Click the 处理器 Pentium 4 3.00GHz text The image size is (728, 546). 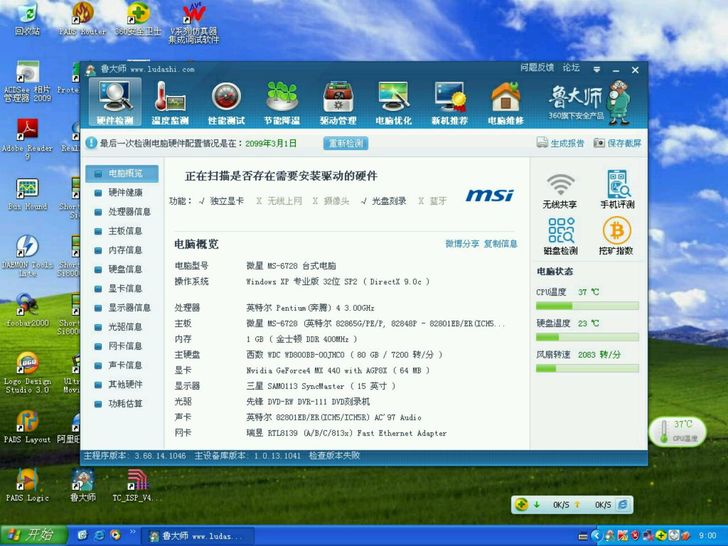310,308
